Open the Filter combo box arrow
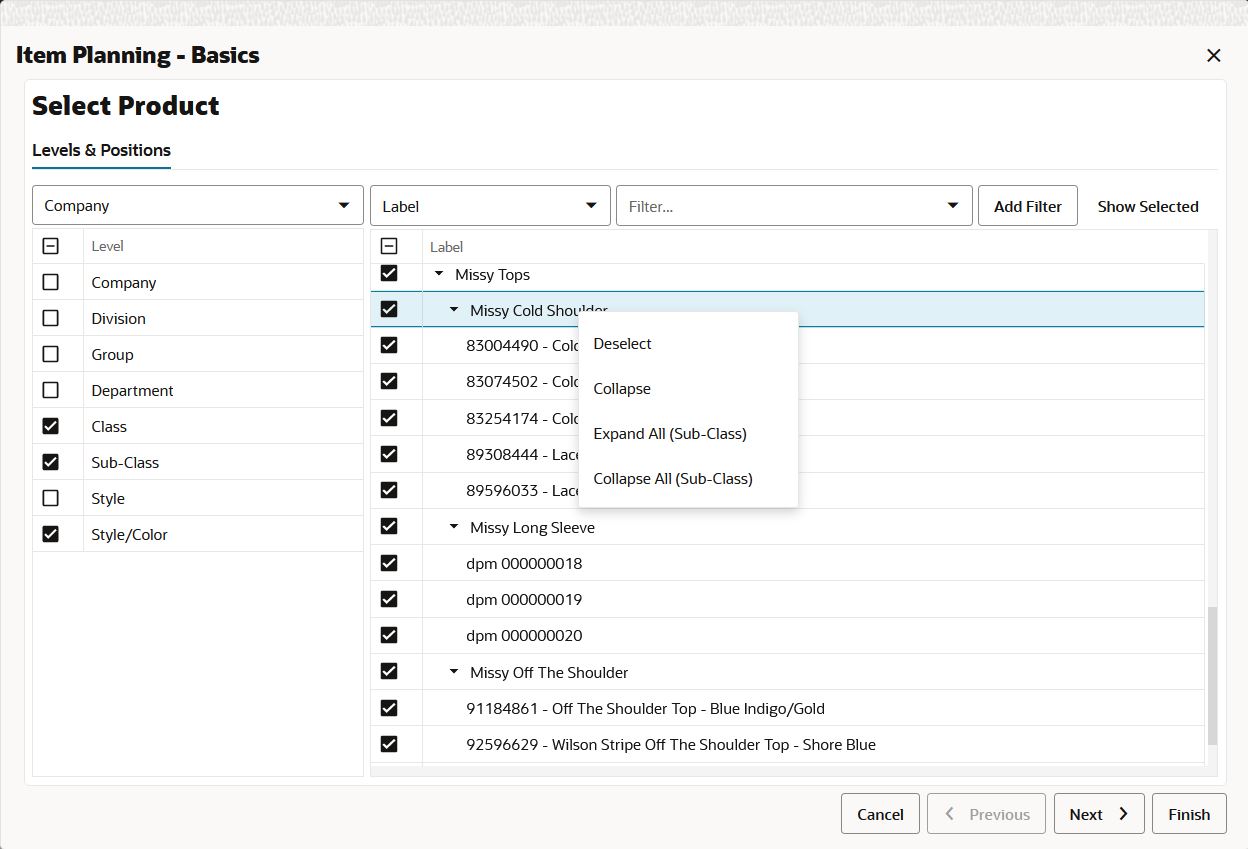The width and height of the screenshot is (1248, 849). pos(952,206)
